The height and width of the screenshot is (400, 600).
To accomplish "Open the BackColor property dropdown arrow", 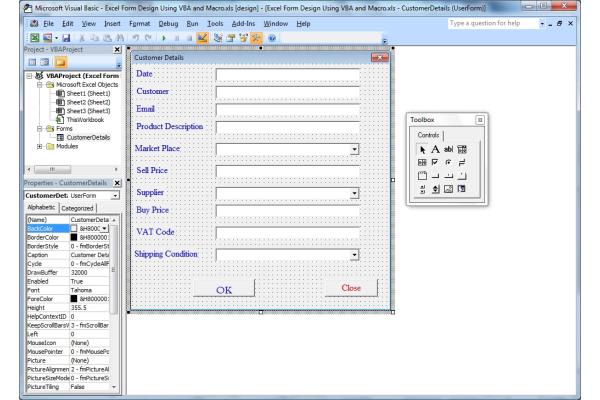I will [104, 229].
